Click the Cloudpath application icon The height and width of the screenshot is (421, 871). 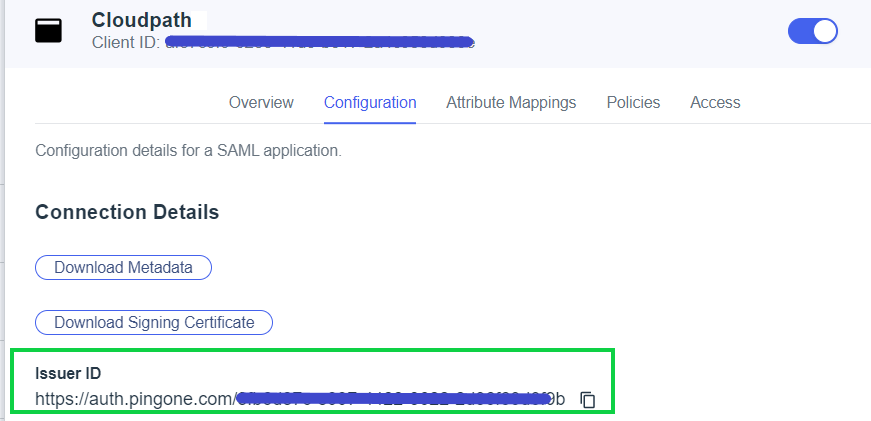(48, 31)
